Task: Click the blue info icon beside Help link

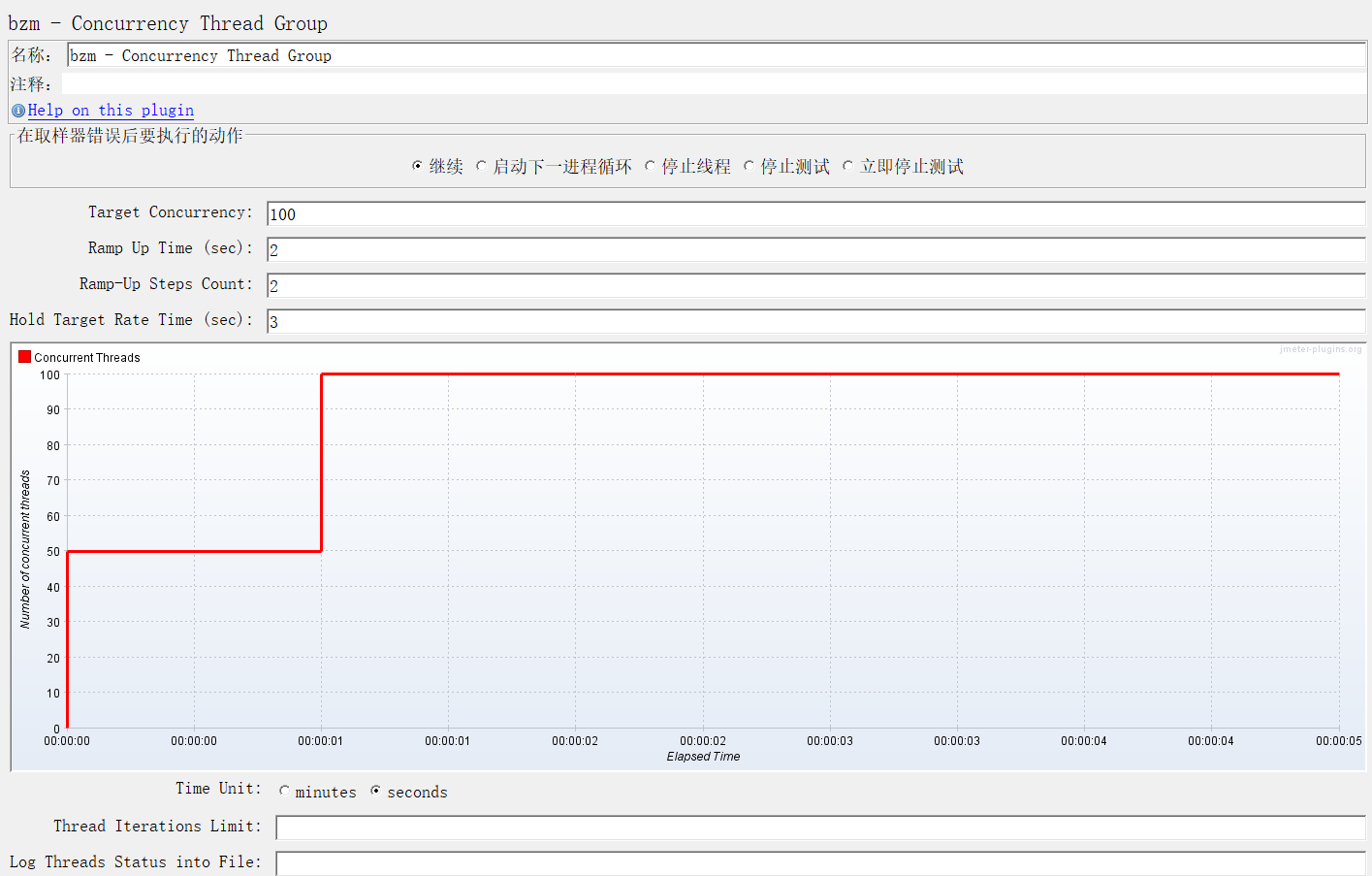Action: coord(17,111)
